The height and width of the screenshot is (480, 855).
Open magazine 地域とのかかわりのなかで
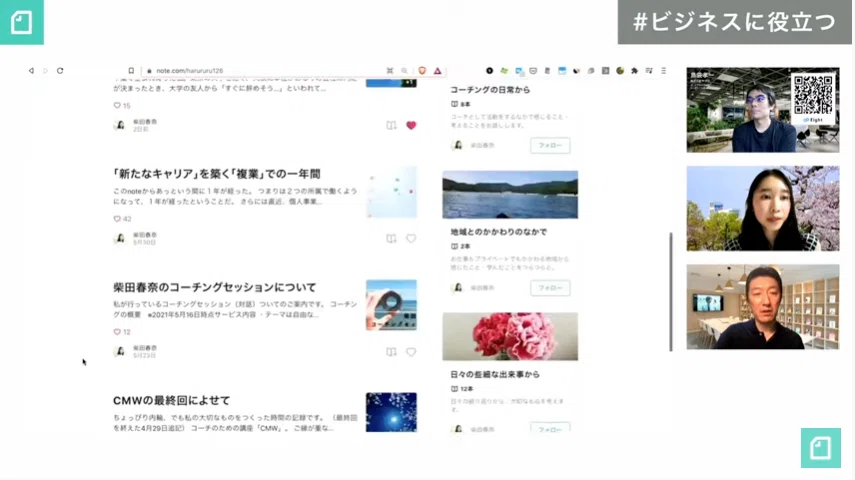pos(498,232)
